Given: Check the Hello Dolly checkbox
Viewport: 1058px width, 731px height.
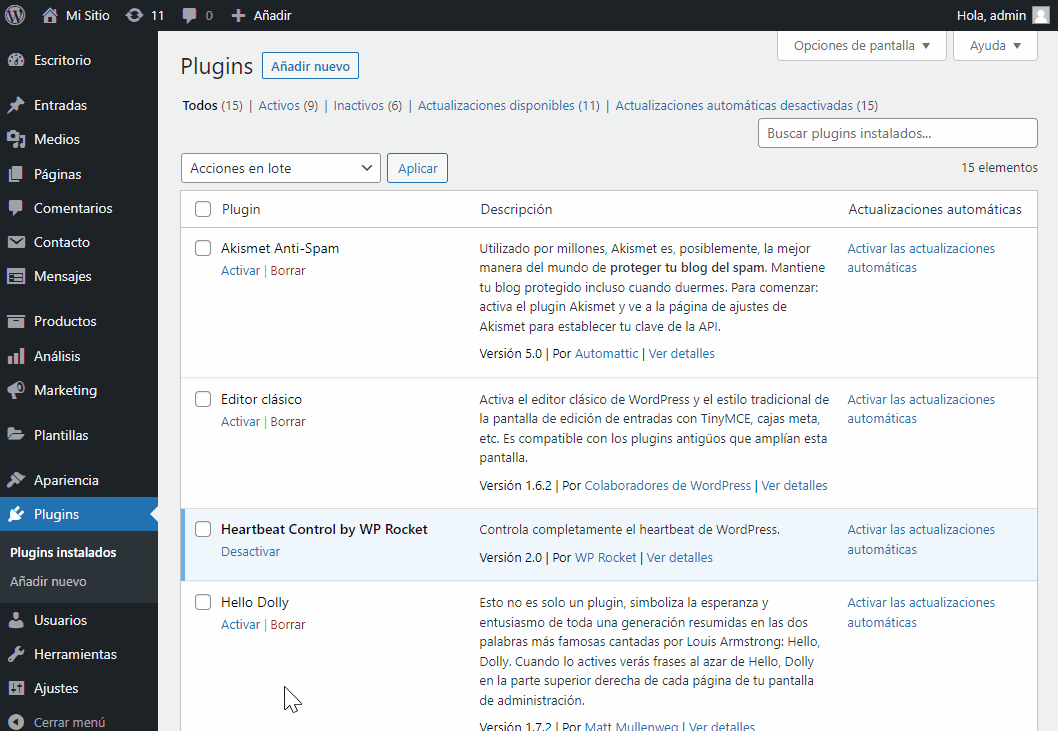Looking at the screenshot, I should coord(203,602).
